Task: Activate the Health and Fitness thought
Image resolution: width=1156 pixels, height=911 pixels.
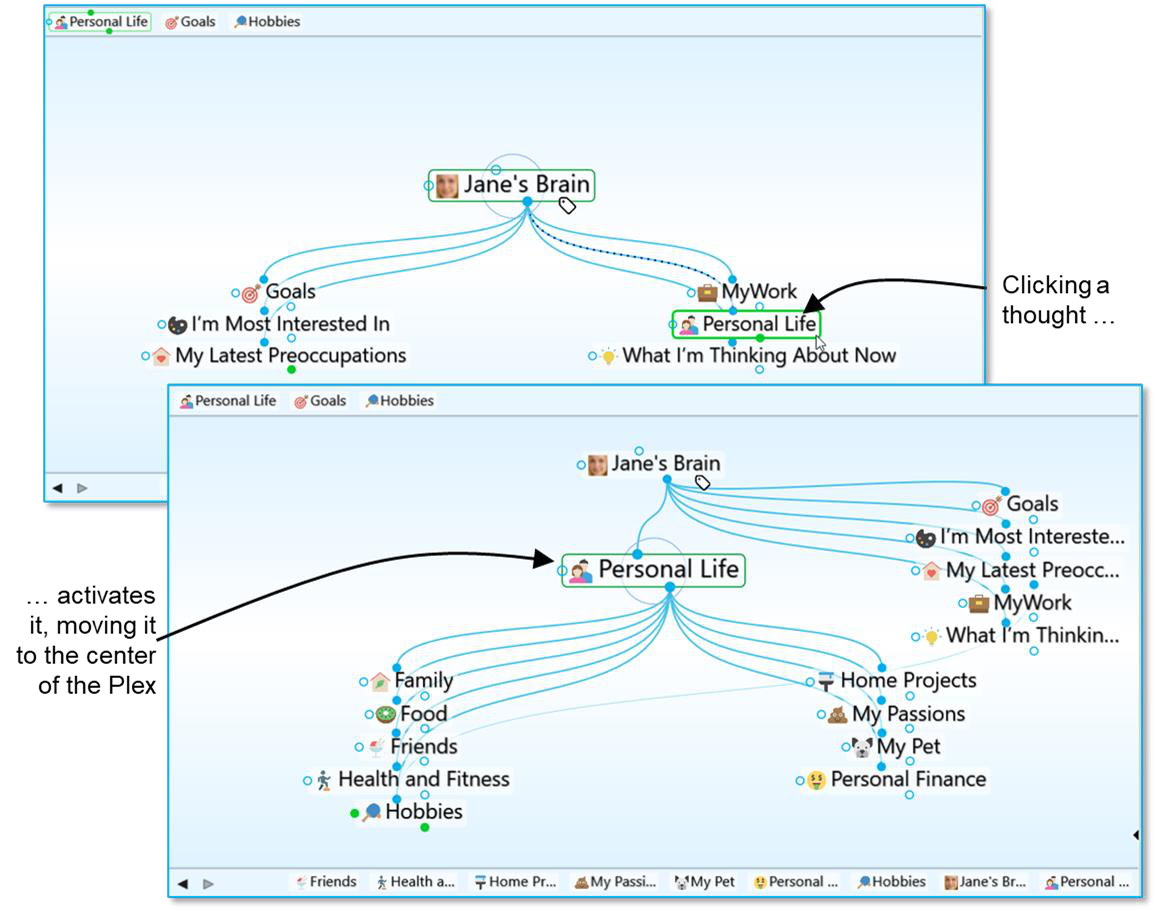Action: coord(423,779)
